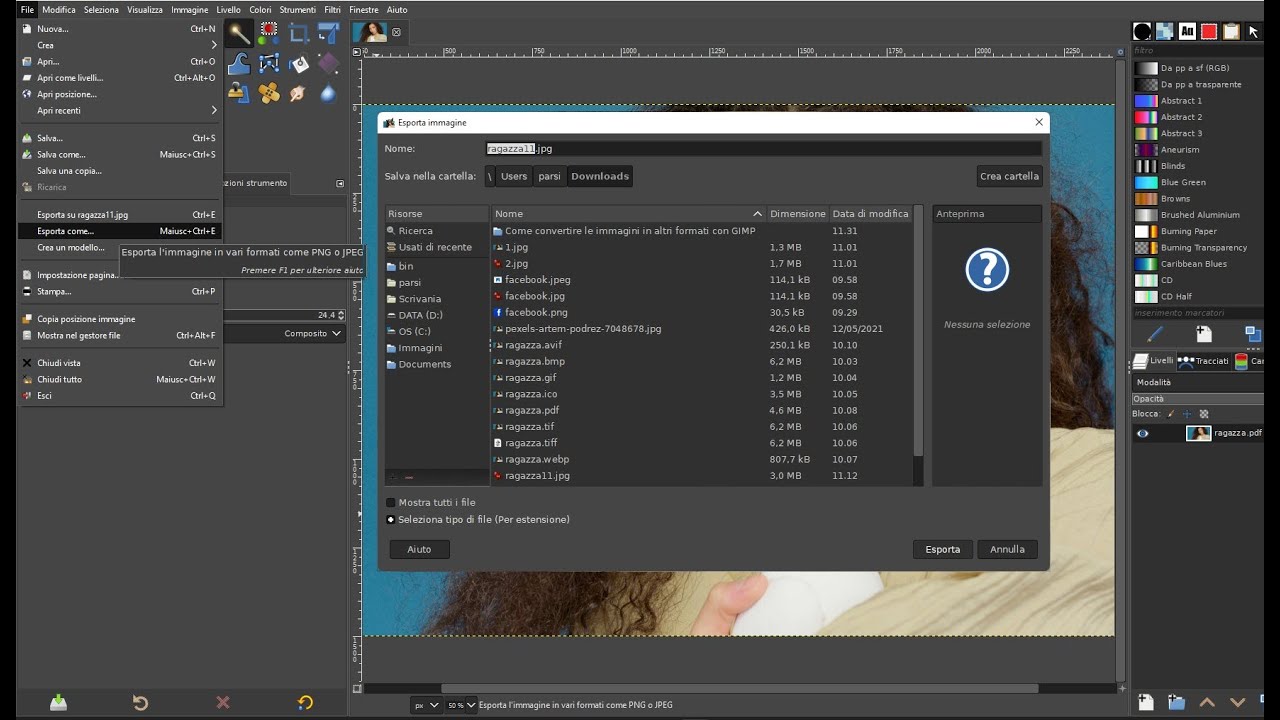
Task: Click the Users path button
Action: [x=514, y=176]
